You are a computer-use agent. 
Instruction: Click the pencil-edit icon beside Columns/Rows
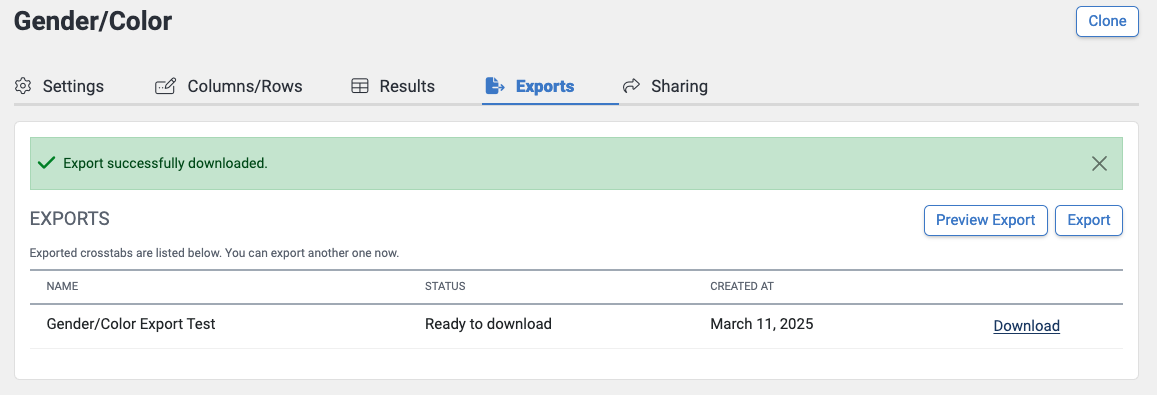point(165,86)
